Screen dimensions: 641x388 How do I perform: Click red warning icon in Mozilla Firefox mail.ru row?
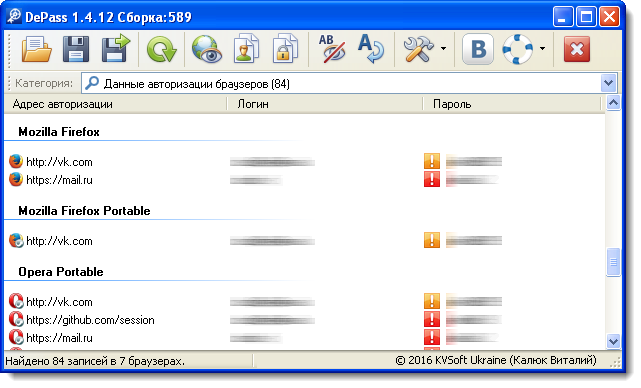pos(432,179)
